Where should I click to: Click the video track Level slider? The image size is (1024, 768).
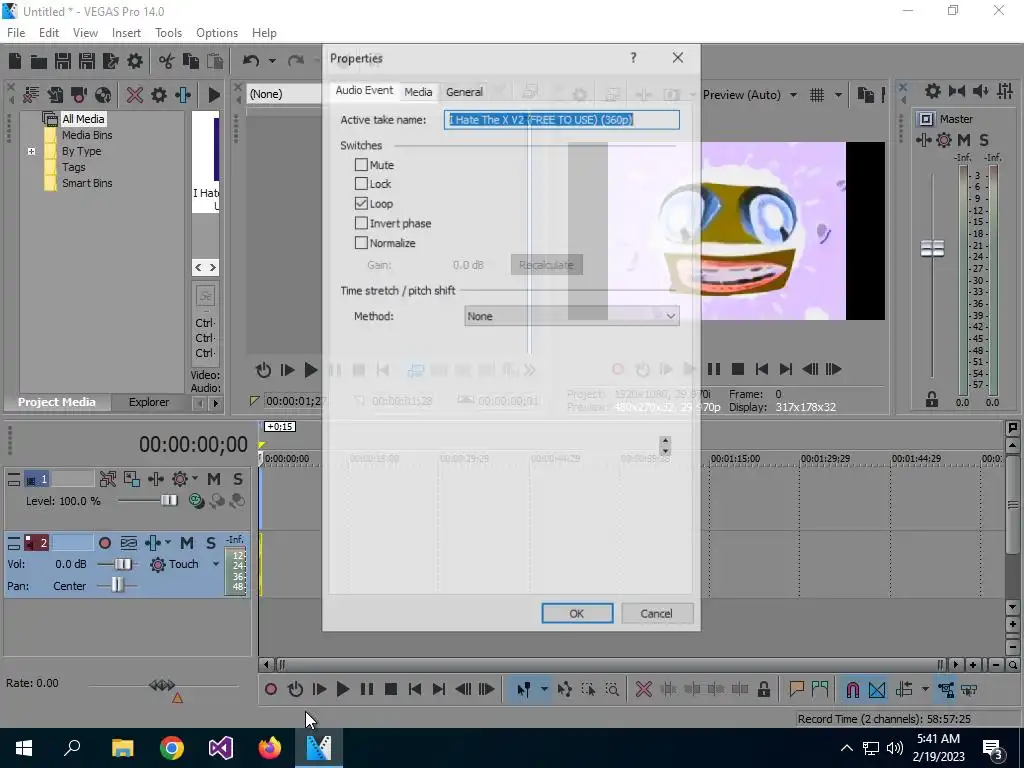[169, 500]
